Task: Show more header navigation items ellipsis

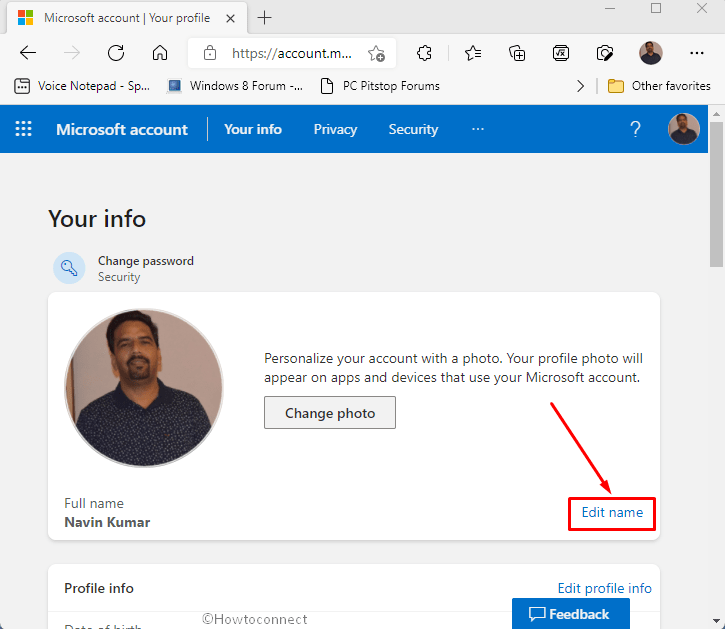Action: tap(478, 129)
